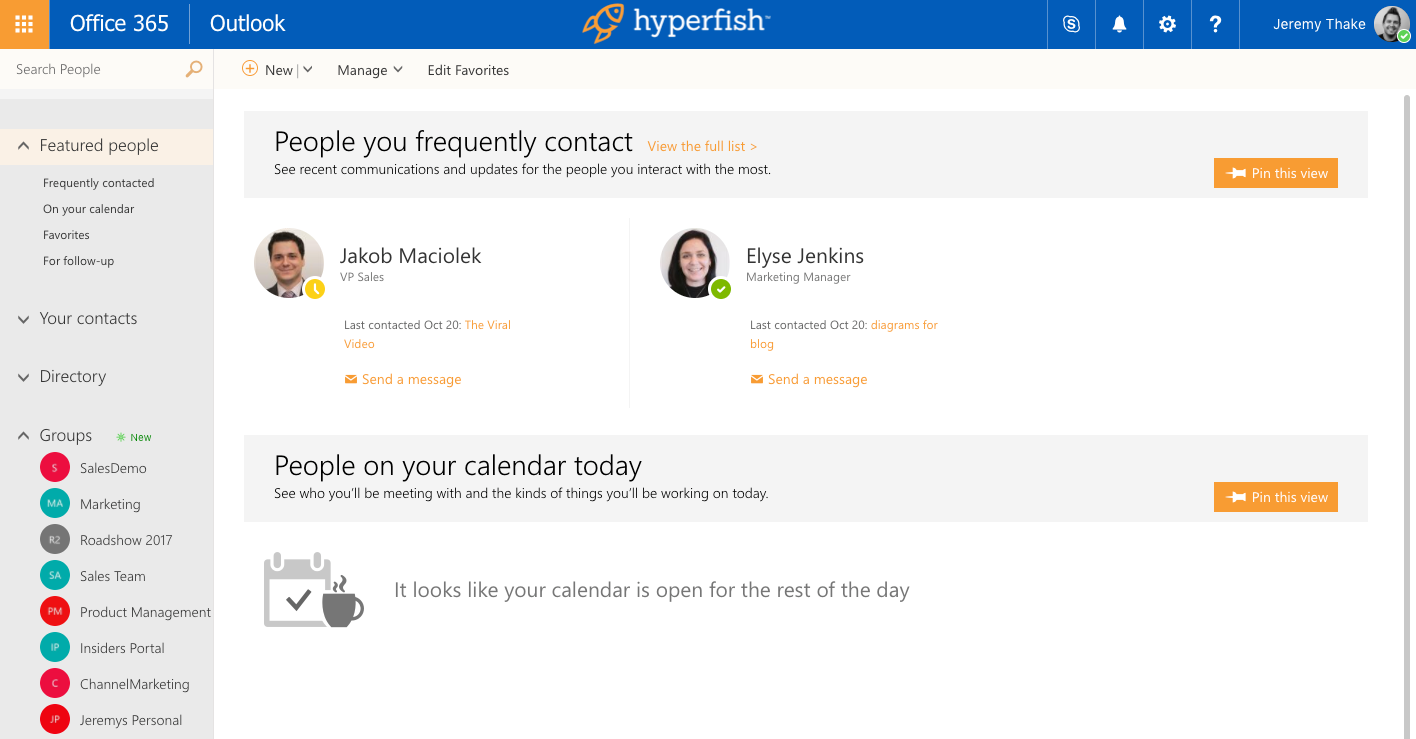Click the calendar with coffee cup illustration
Viewport: 1416px width, 739px height.
313,590
